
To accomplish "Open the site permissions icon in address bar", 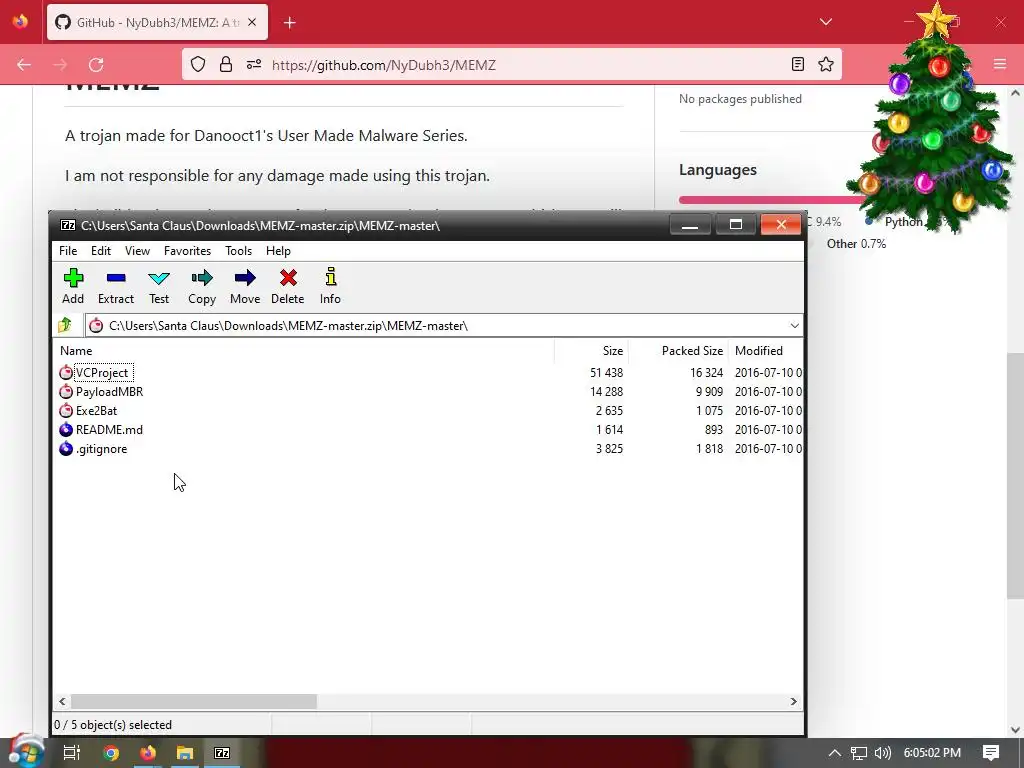I will [254, 64].
